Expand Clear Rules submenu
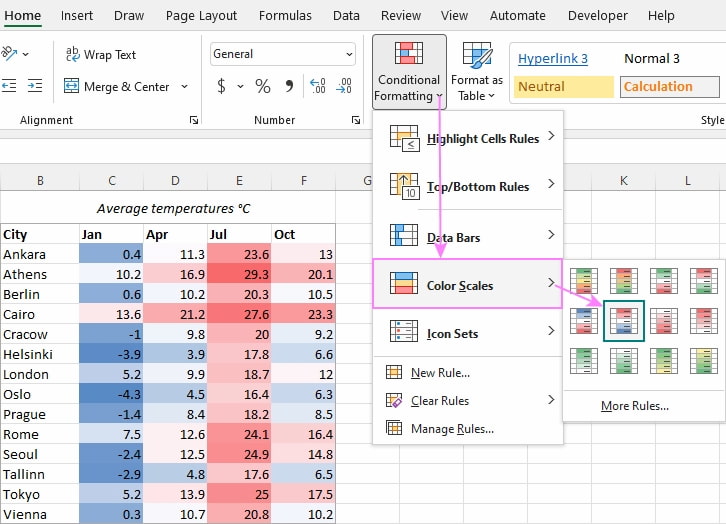Viewport: 726px width, 524px height. [468, 400]
